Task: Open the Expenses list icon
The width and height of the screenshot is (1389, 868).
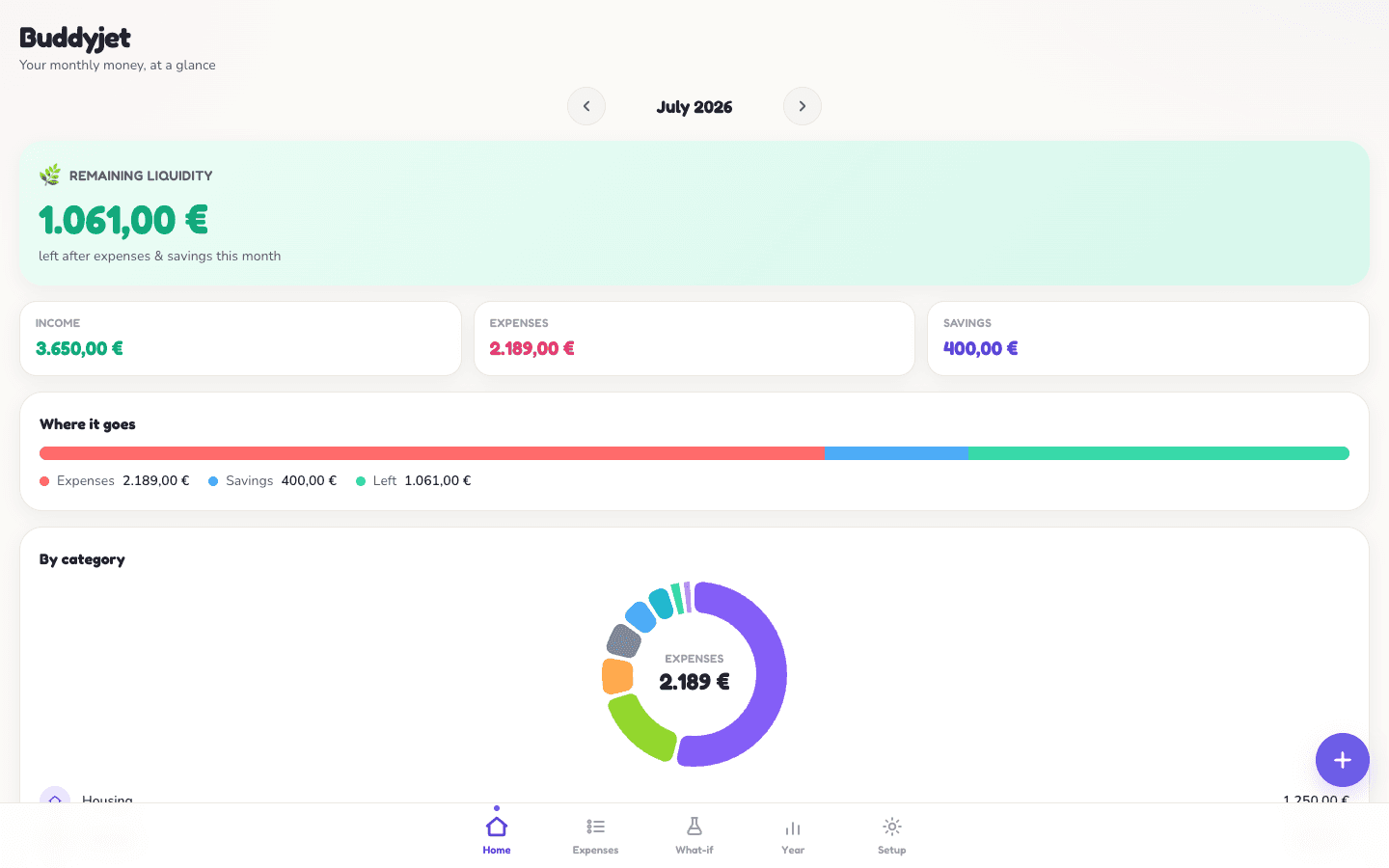Action: (595, 827)
